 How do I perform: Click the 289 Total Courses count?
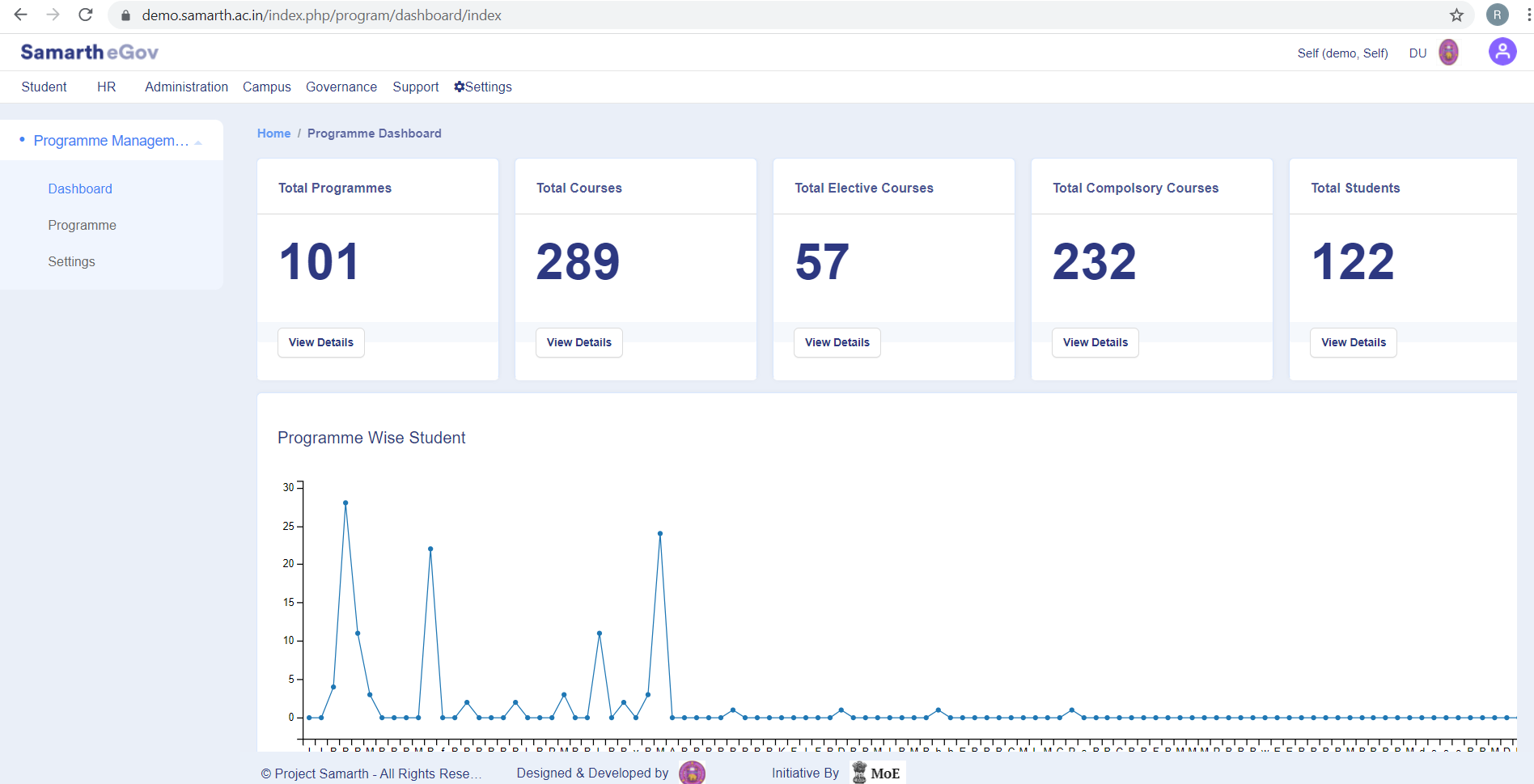pos(578,262)
